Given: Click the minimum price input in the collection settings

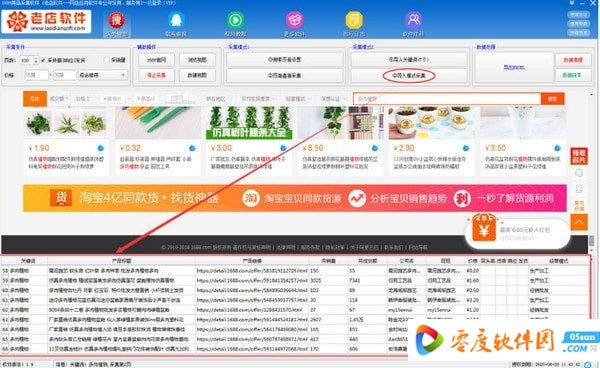Looking at the screenshot, I should pos(37,75).
